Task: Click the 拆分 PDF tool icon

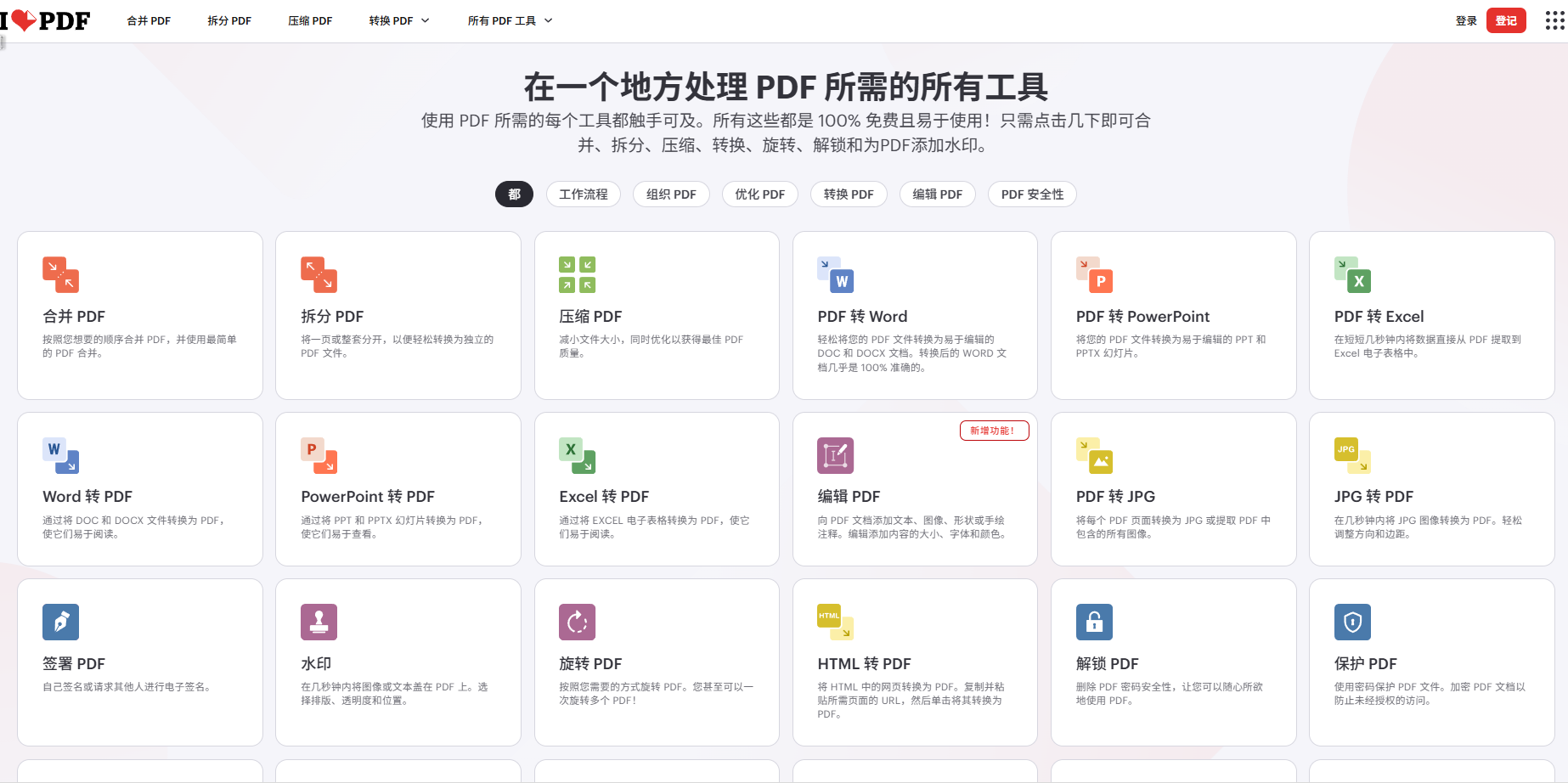Action: [319, 274]
